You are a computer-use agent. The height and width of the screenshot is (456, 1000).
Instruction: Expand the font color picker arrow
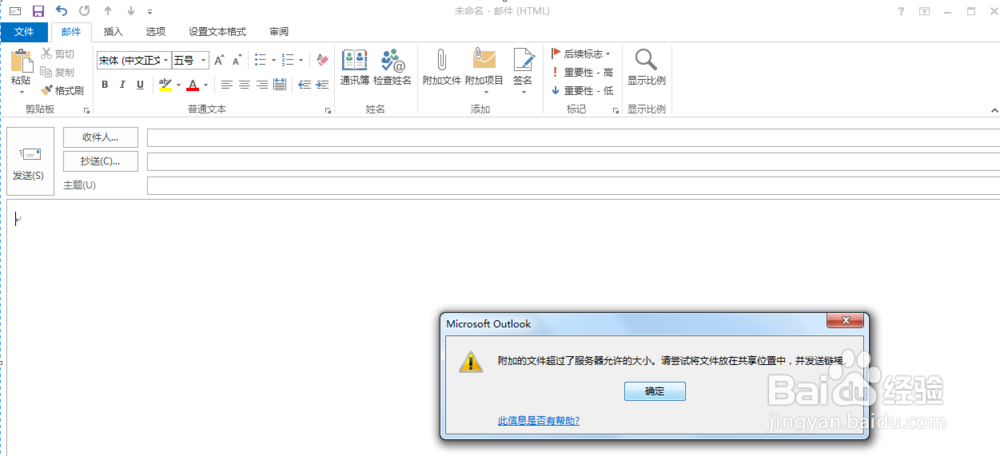(206, 85)
